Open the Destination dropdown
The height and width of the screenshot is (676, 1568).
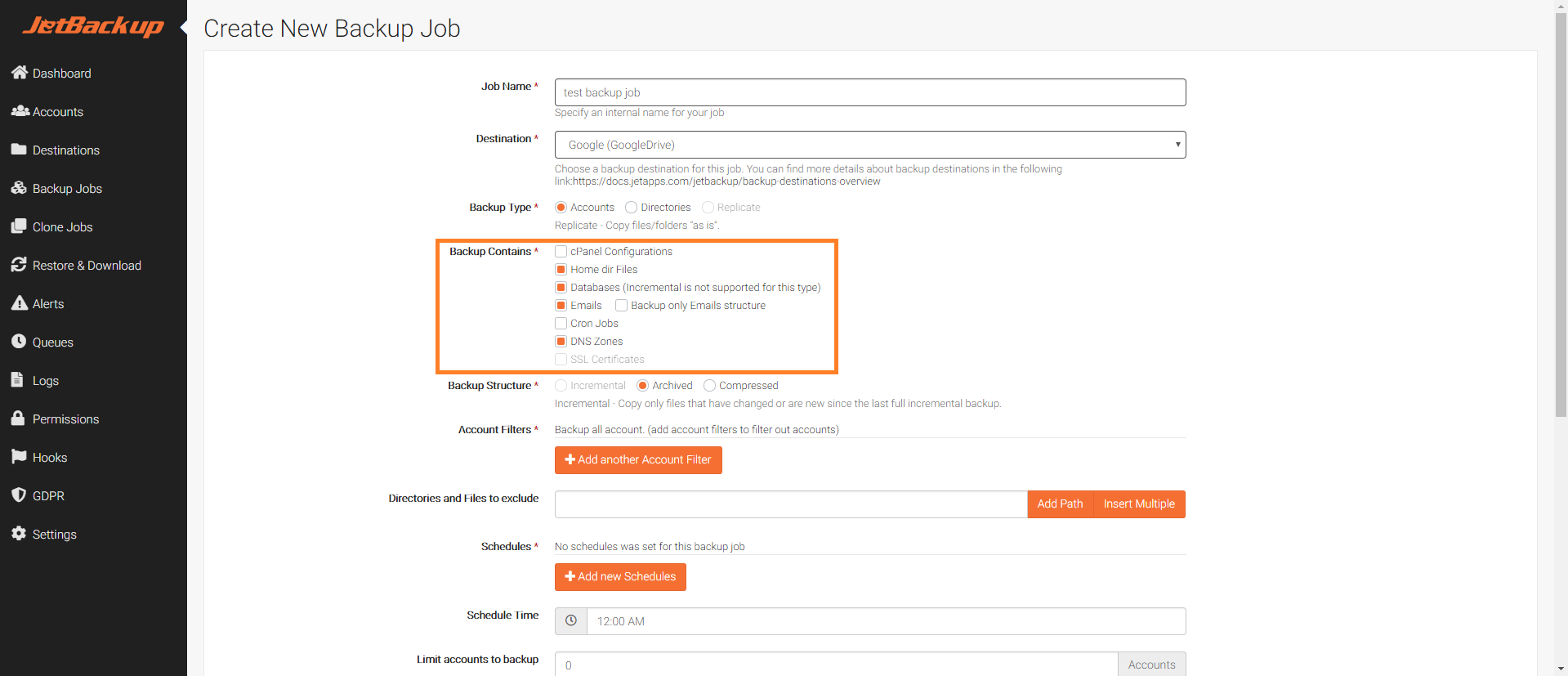pos(870,145)
